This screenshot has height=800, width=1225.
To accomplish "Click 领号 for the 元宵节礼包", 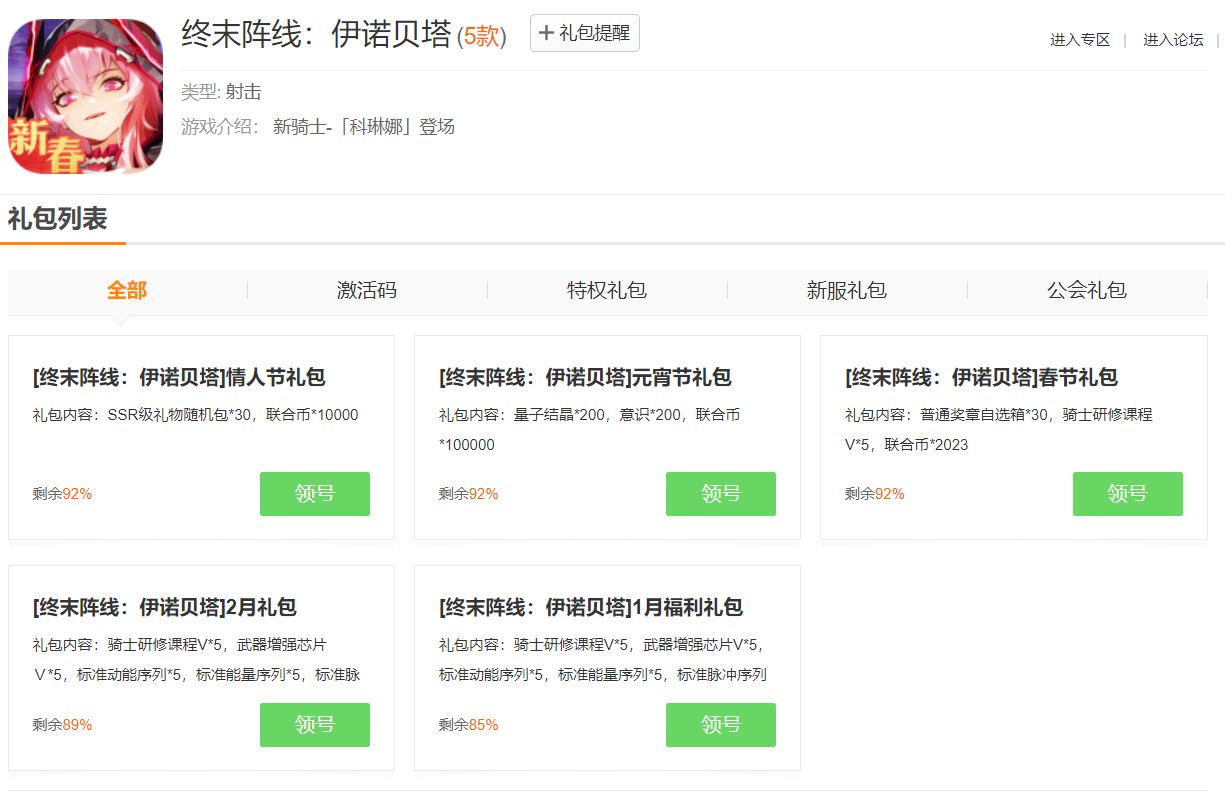I will [721, 494].
